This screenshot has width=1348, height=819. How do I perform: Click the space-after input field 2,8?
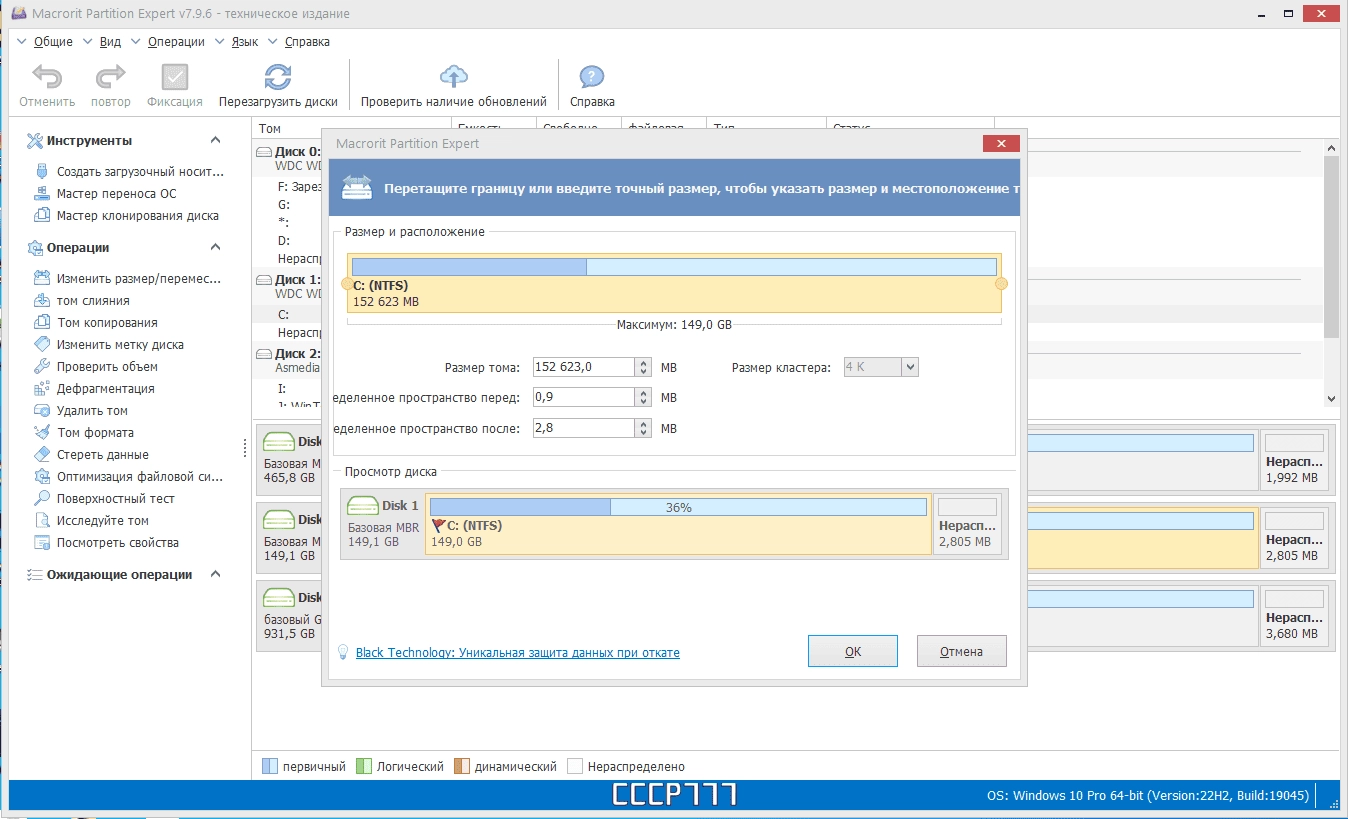tap(583, 428)
